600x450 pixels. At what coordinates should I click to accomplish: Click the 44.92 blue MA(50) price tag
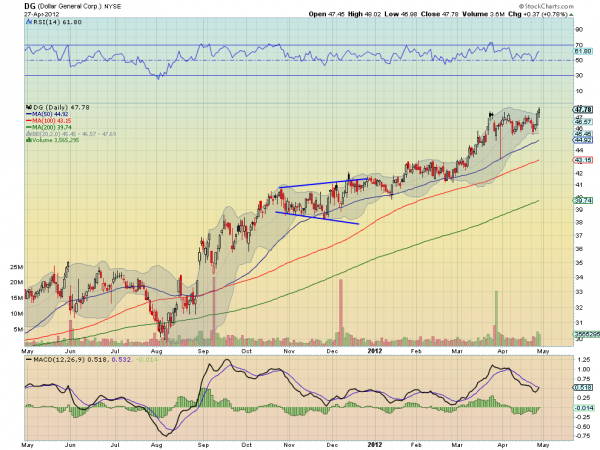click(x=583, y=140)
